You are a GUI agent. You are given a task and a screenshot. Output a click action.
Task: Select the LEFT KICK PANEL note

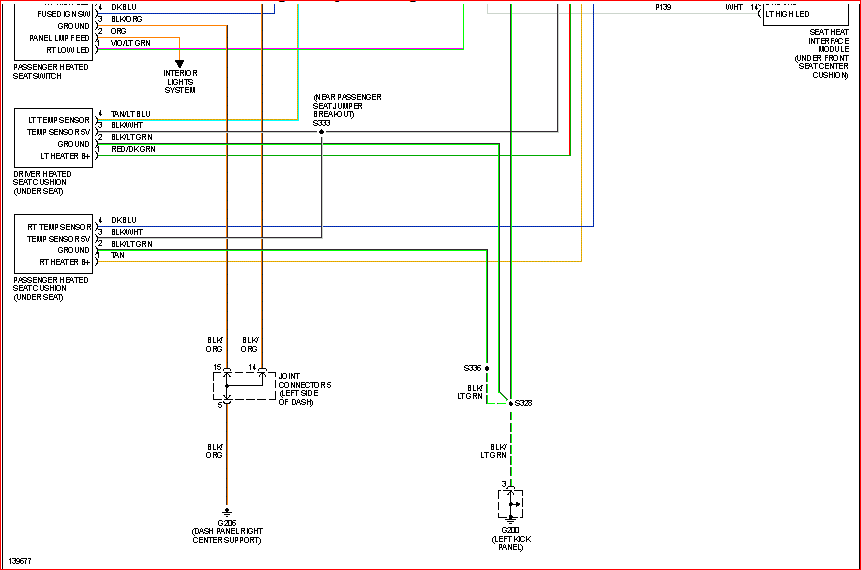coord(511,544)
